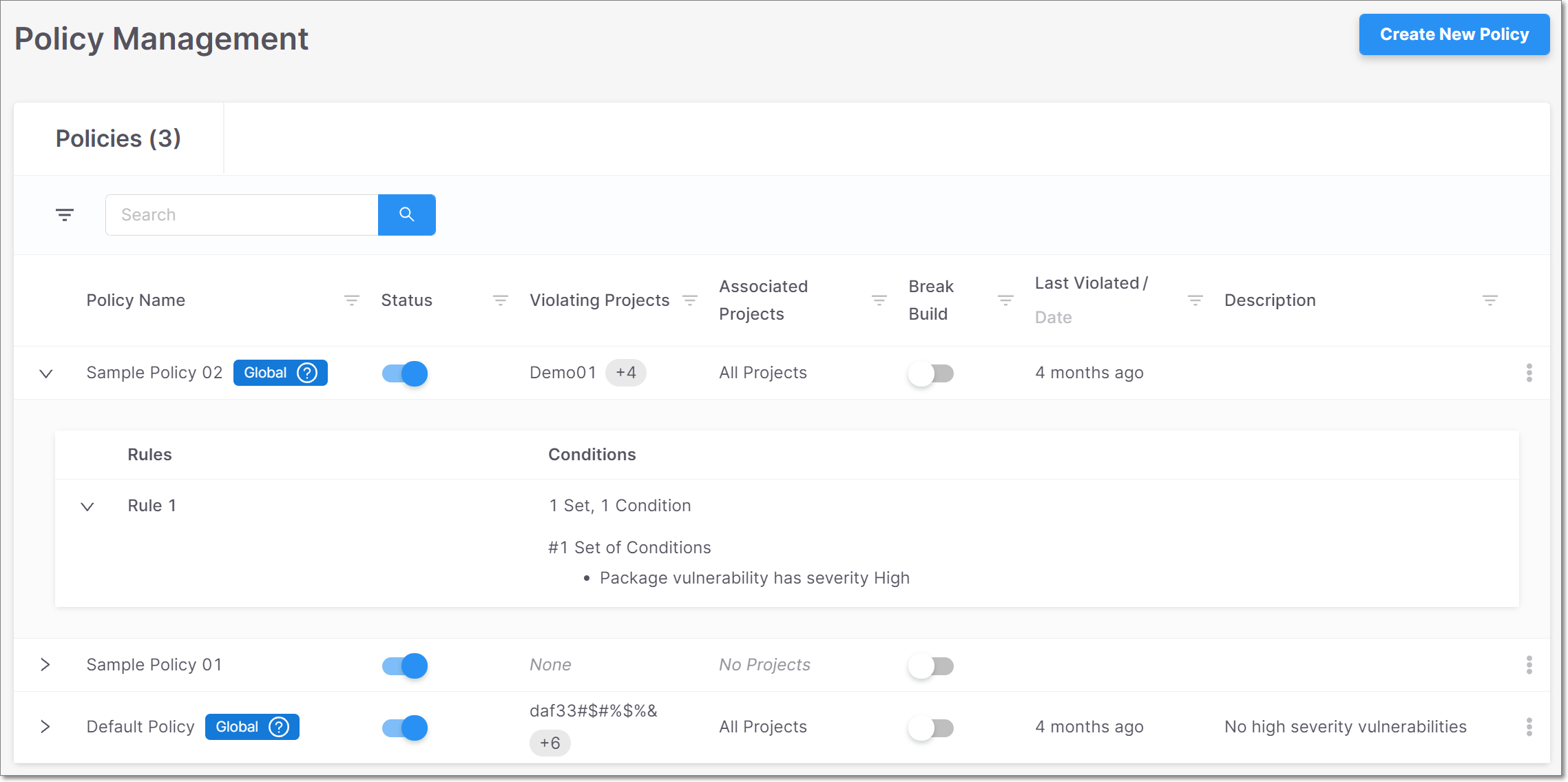Click the +4 violating projects badge
Screen dimensions: 1568x782
pyautogui.click(x=625, y=373)
